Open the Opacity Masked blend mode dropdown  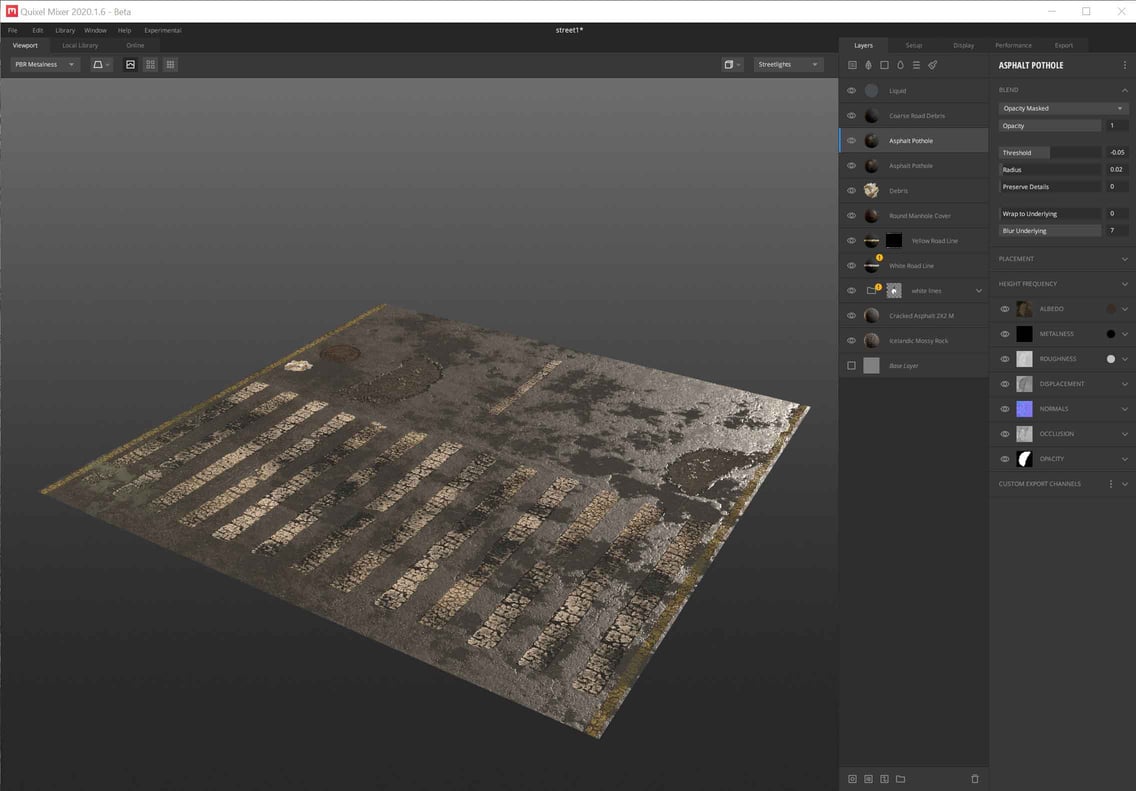1063,108
